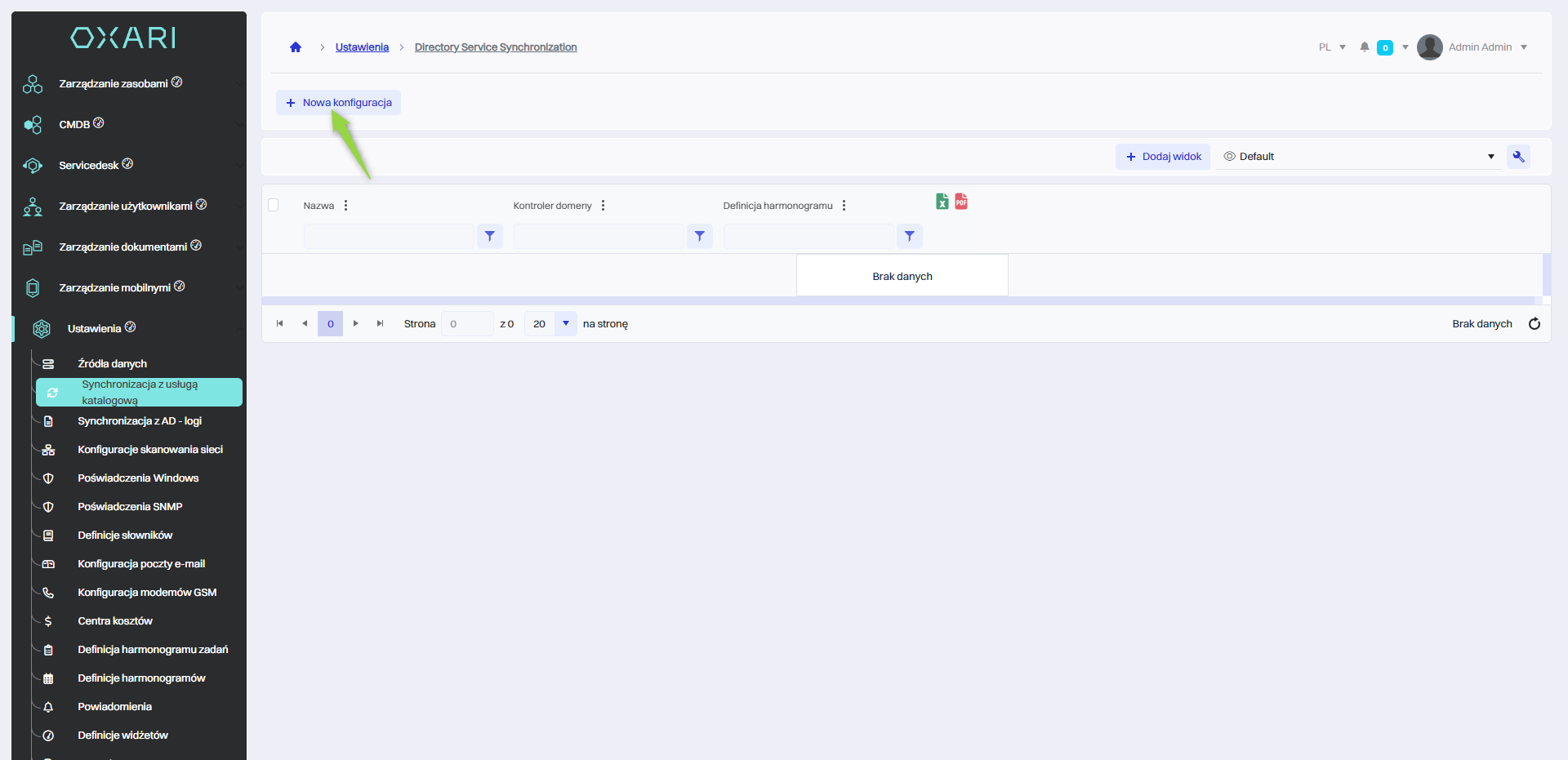The height and width of the screenshot is (760, 1568).
Task: Click the Nazwa filter input field
Action: point(389,237)
